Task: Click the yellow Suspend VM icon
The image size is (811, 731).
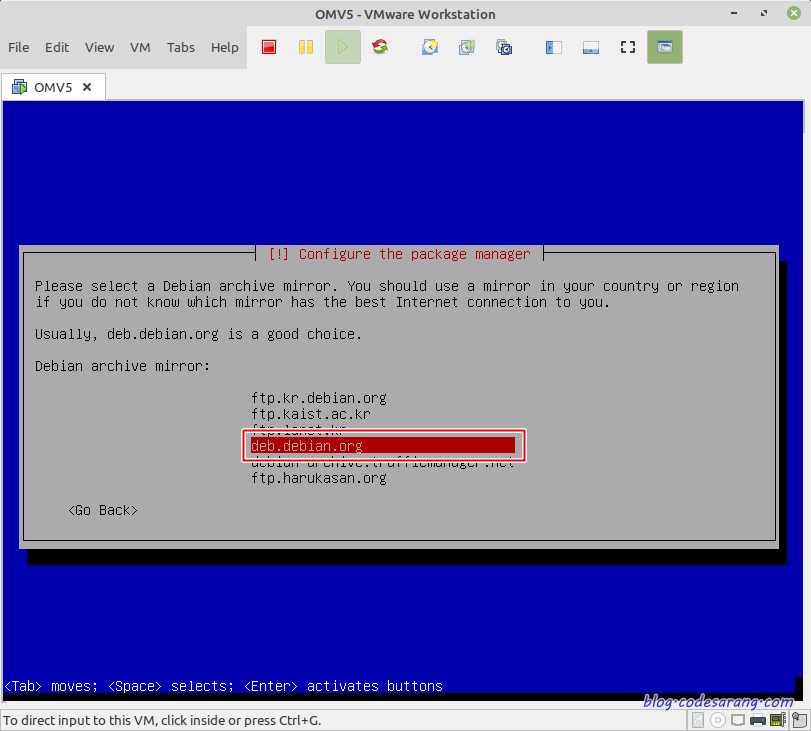Action: (x=306, y=47)
